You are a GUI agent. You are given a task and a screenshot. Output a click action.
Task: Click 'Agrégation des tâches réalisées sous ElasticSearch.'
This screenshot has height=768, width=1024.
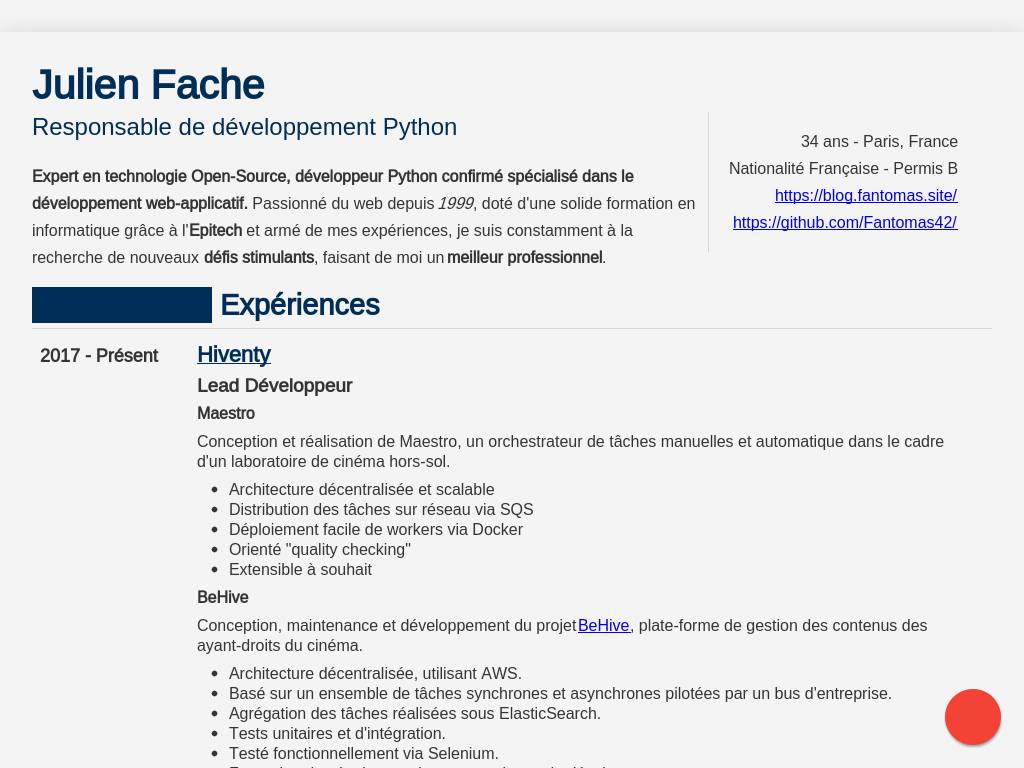click(x=415, y=713)
